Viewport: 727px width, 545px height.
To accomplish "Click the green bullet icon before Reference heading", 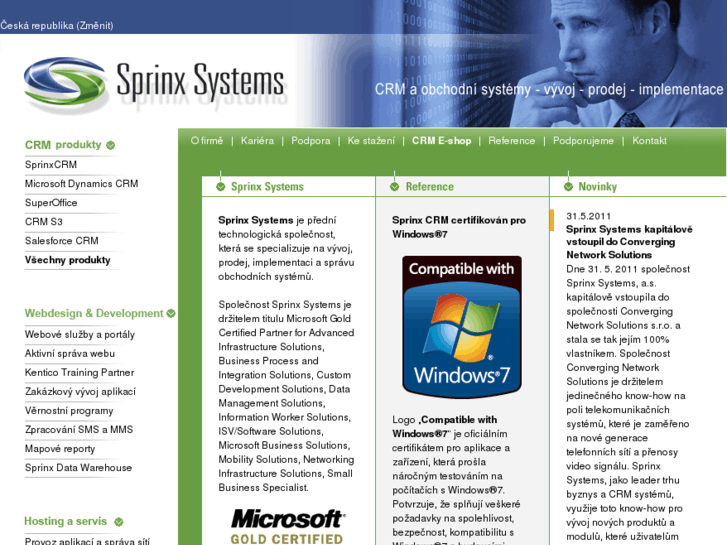I will 395,187.
